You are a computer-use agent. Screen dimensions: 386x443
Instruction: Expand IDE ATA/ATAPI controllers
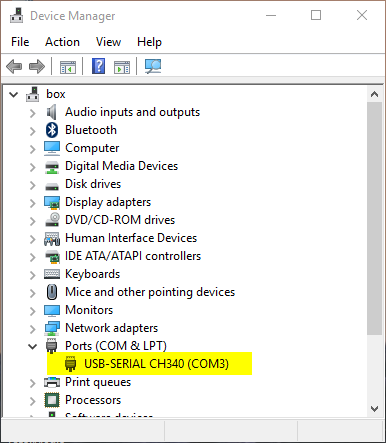[x=33, y=257]
